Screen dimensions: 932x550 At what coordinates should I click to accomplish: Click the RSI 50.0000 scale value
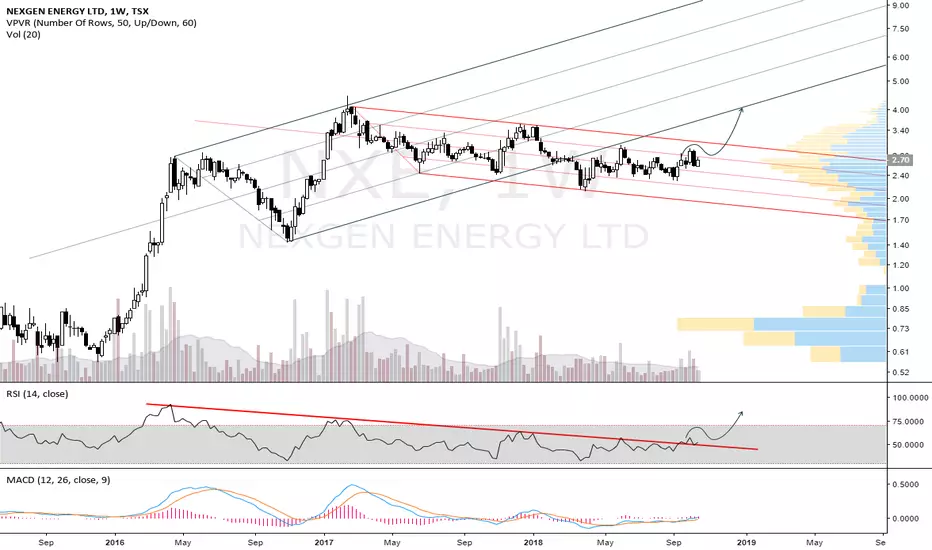coord(909,445)
